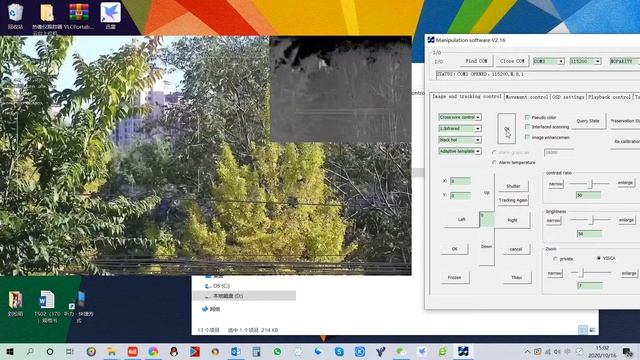Enable the Image enhancement checkbox

527,137
